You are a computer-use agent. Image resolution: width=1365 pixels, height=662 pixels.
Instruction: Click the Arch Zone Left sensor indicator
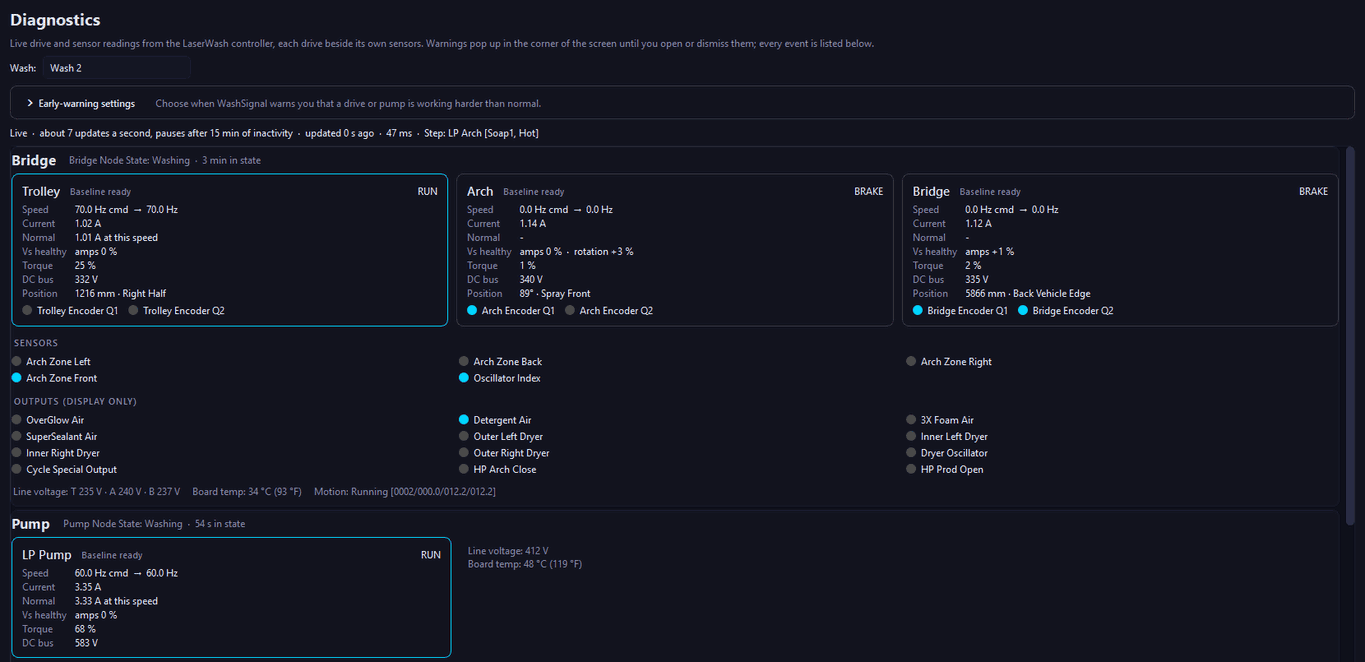[x=17, y=361]
